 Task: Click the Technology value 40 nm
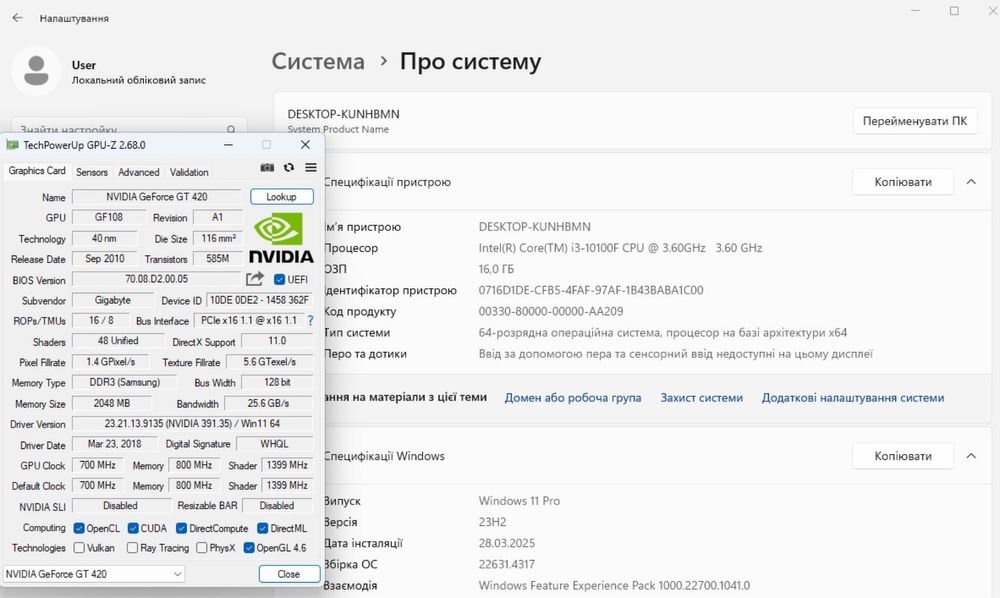(105, 238)
